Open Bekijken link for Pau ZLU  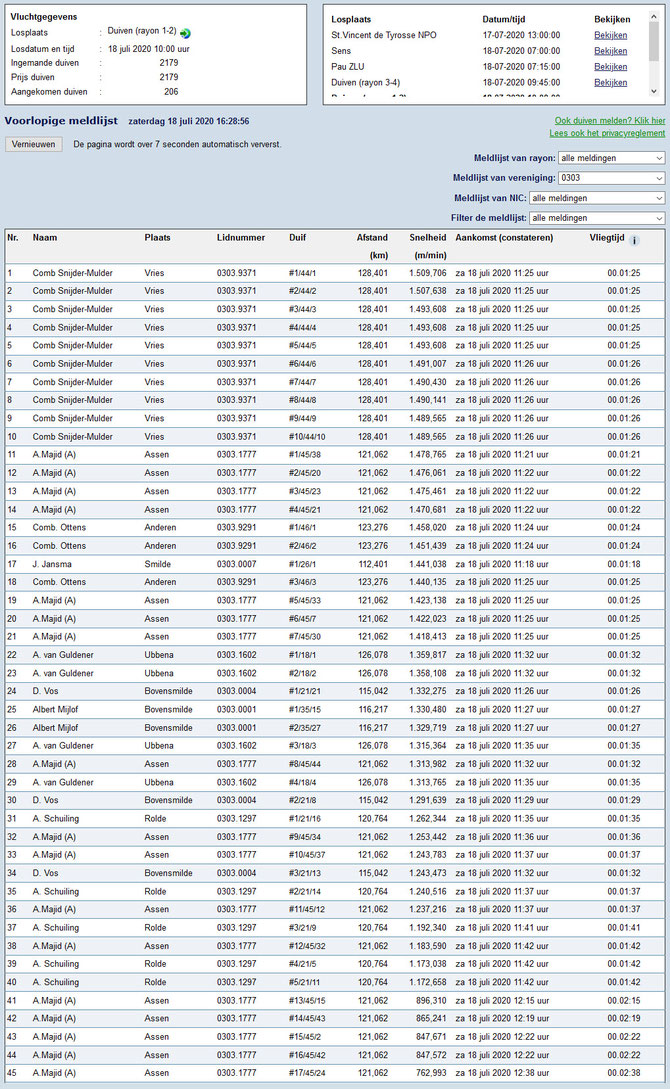[x=610, y=67]
